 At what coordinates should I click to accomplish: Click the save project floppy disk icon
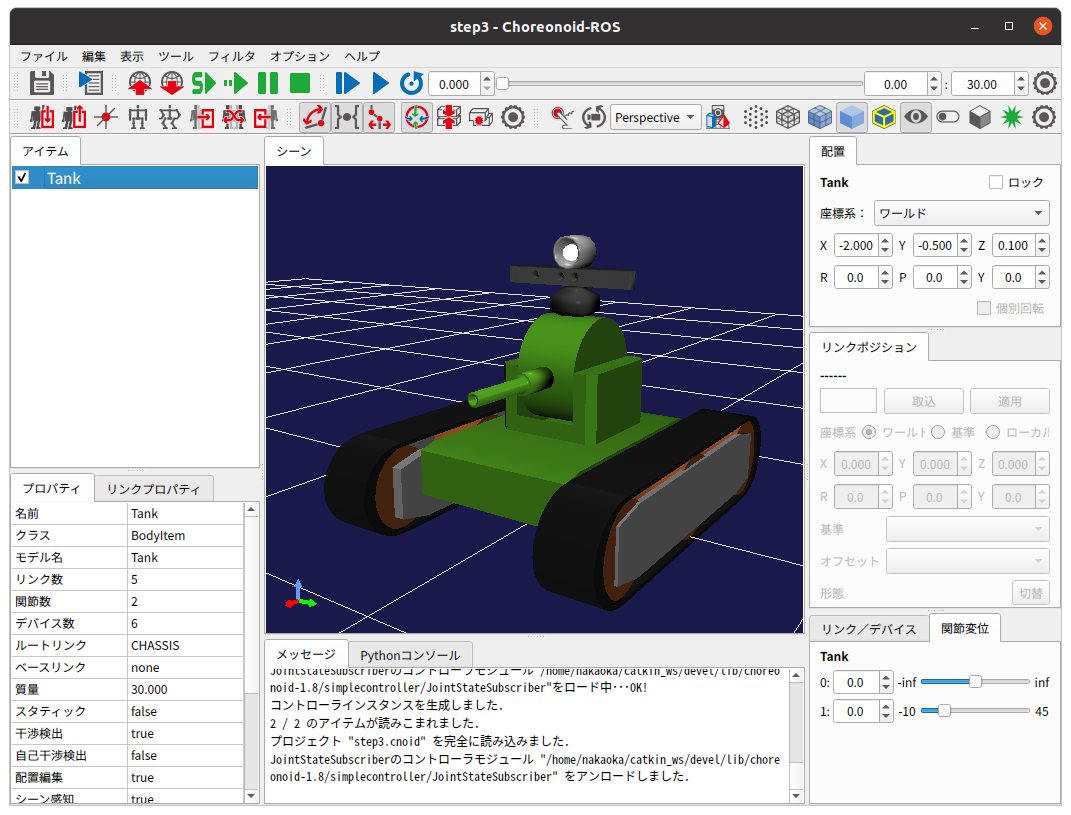tap(41, 84)
